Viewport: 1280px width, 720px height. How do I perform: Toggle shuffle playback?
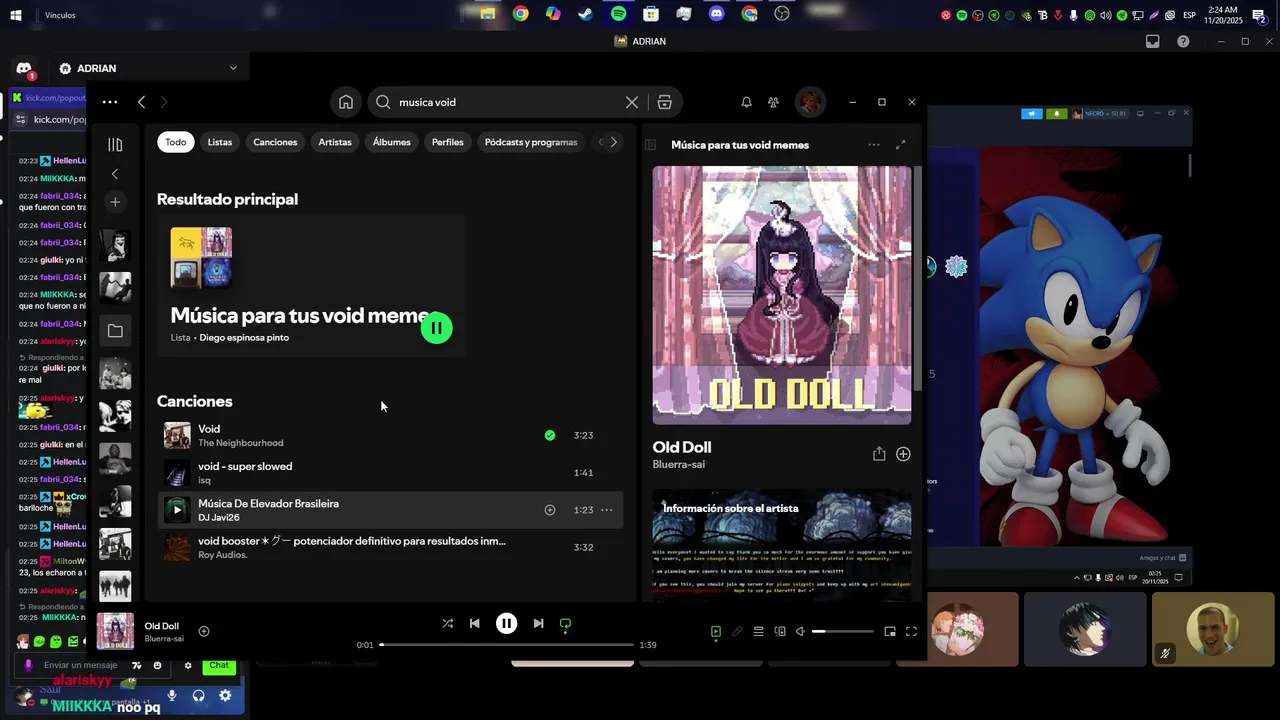click(447, 623)
